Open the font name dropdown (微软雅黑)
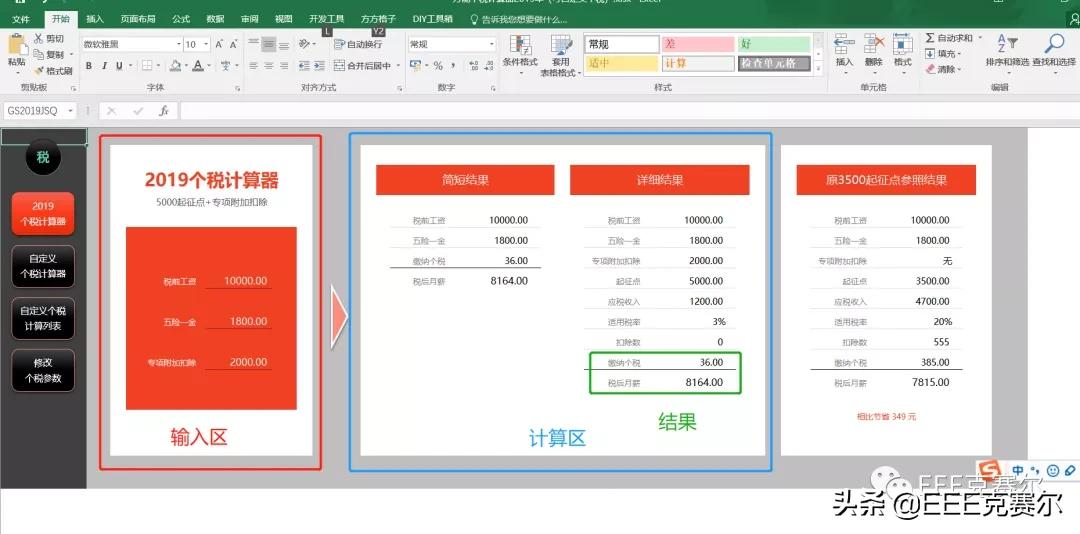This screenshot has width=1080, height=534. (178, 44)
